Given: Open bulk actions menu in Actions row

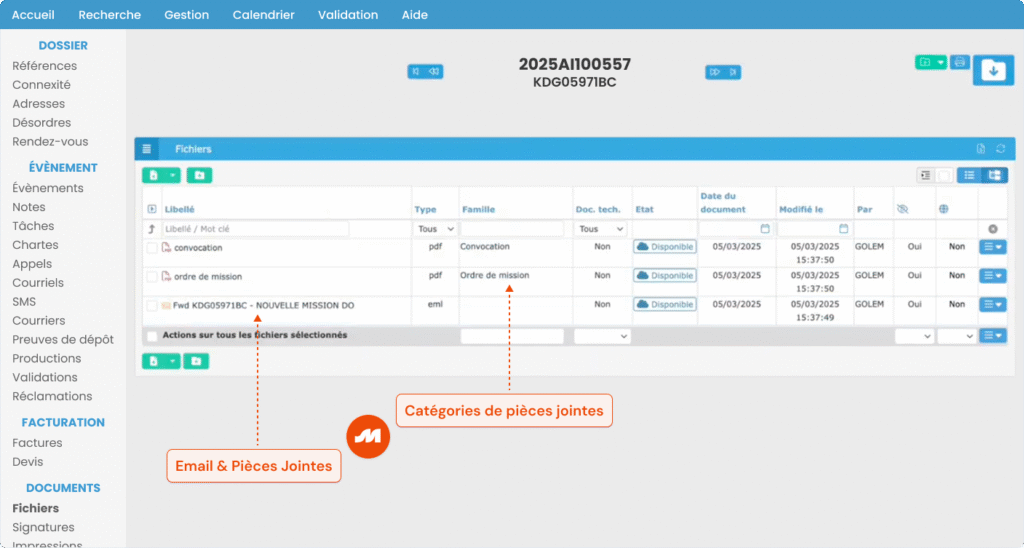Looking at the screenshot, I should pyautogui.click(x=993, y=336).
